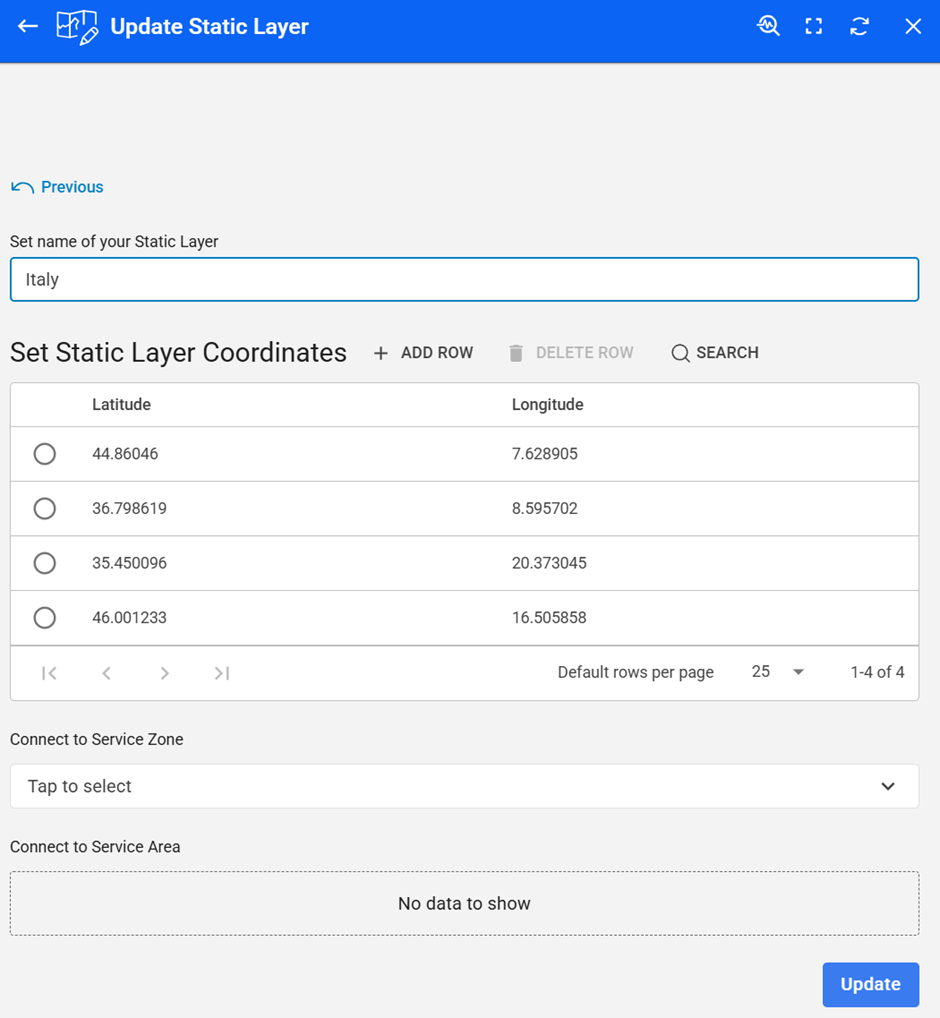The image size is (940, 1018).
Task: Click the Search button above the table
Action: 715,353
